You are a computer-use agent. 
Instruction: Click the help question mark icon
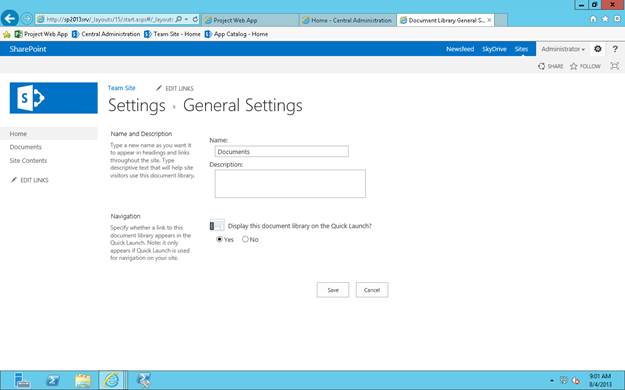(615, 49)
